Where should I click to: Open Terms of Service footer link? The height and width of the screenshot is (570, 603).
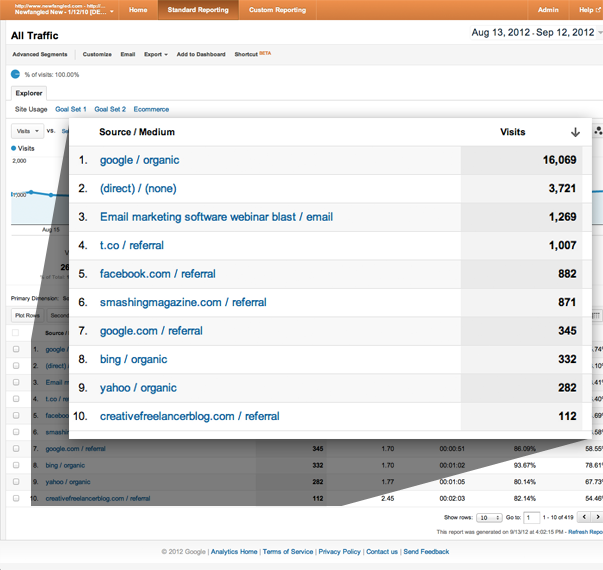pyautogui.click(x=288, y=552)
